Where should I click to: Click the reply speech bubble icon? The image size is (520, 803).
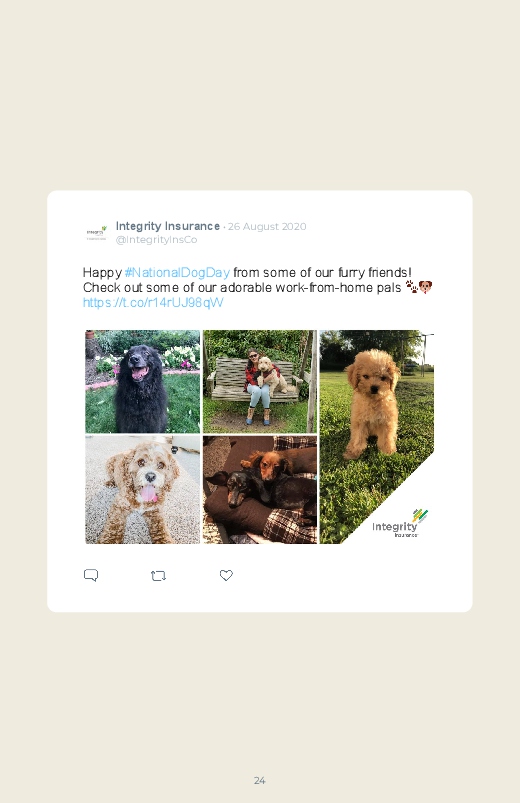(91, 576)
